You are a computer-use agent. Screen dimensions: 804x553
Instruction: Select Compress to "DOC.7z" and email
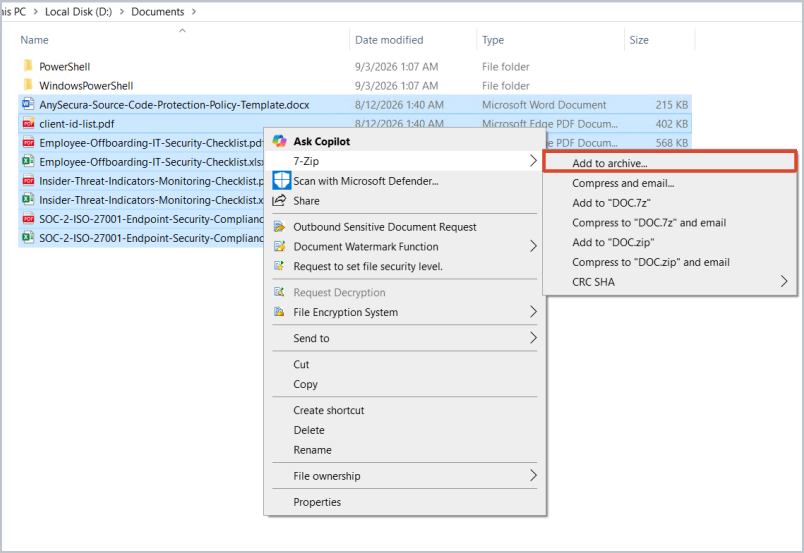[x=670, y=223]
